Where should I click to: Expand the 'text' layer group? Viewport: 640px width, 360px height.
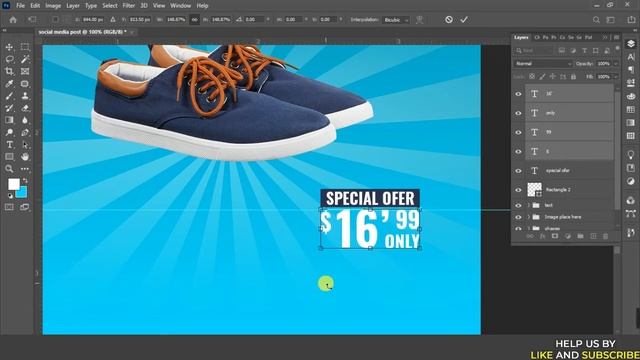[528, 205]
